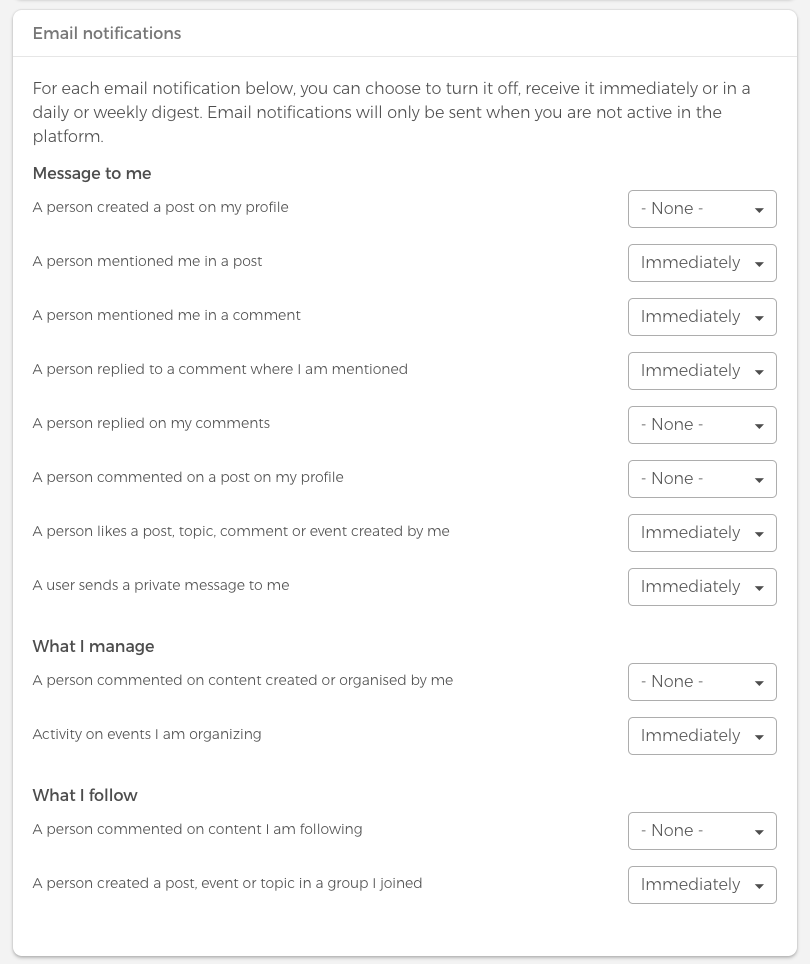Expand dropdown for comments on content I organised
The image size is (810, 964).
click(702, 682)
